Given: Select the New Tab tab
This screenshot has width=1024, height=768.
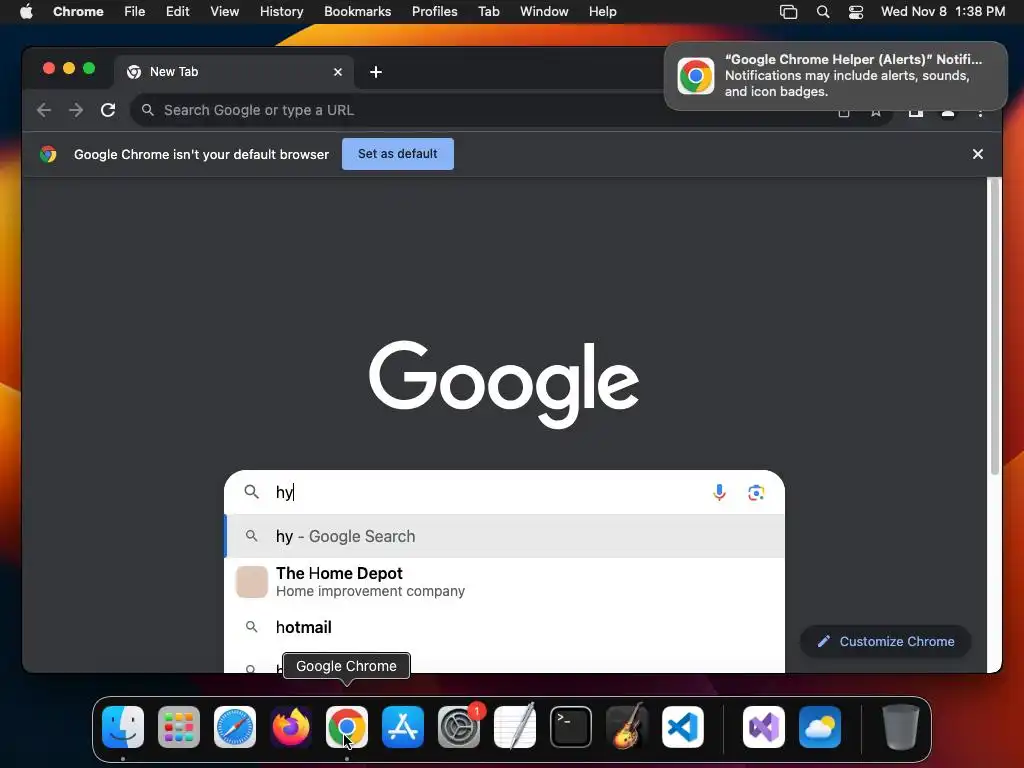Looking at the screenshot, I should click(x=234, y=72).
